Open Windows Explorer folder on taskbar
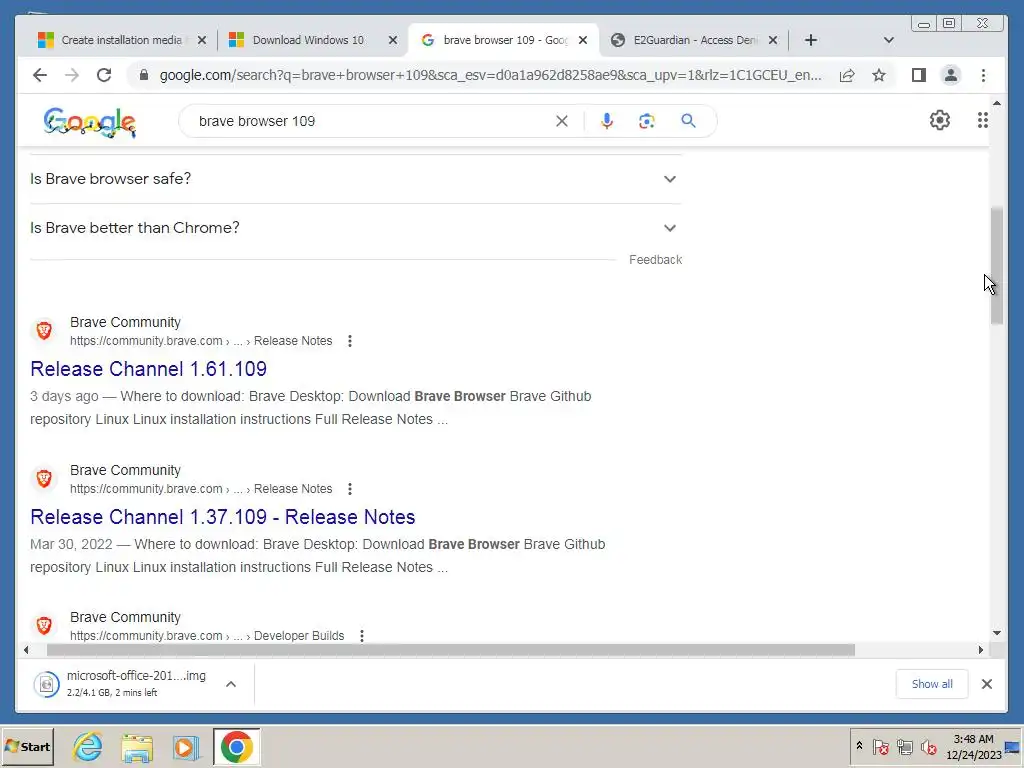1024x768 pixels. click(x=137, y=746)
